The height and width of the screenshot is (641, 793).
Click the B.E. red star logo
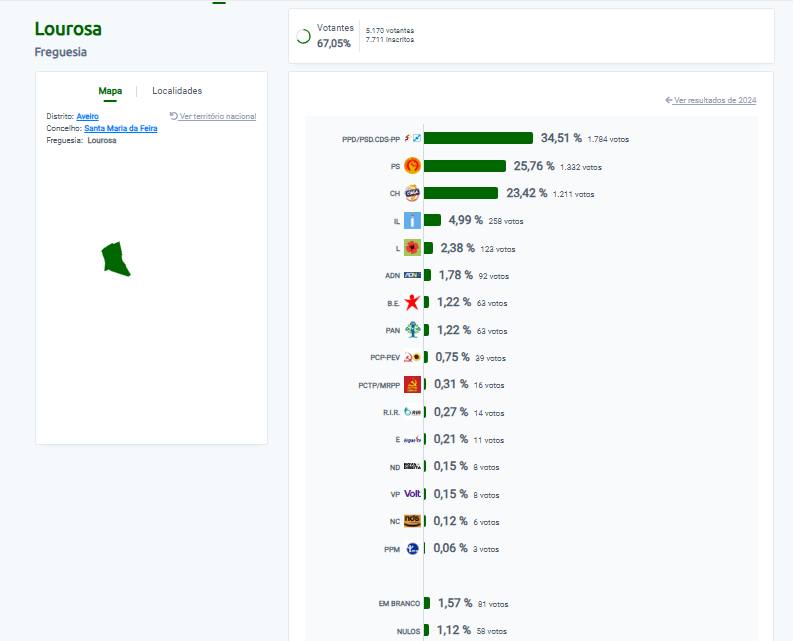[412, 303]
